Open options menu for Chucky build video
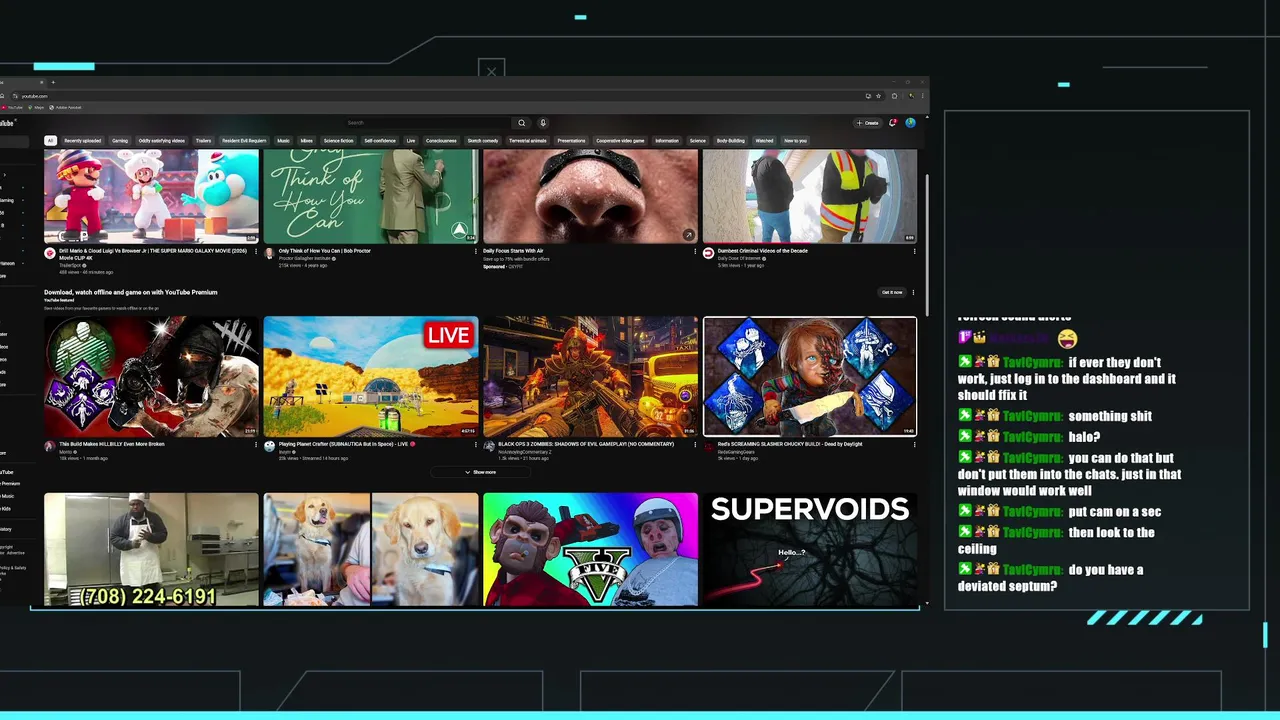Image resolution: width=1280 pixels, height=720 pixels. pyautogui.click(x=914, y=445)
